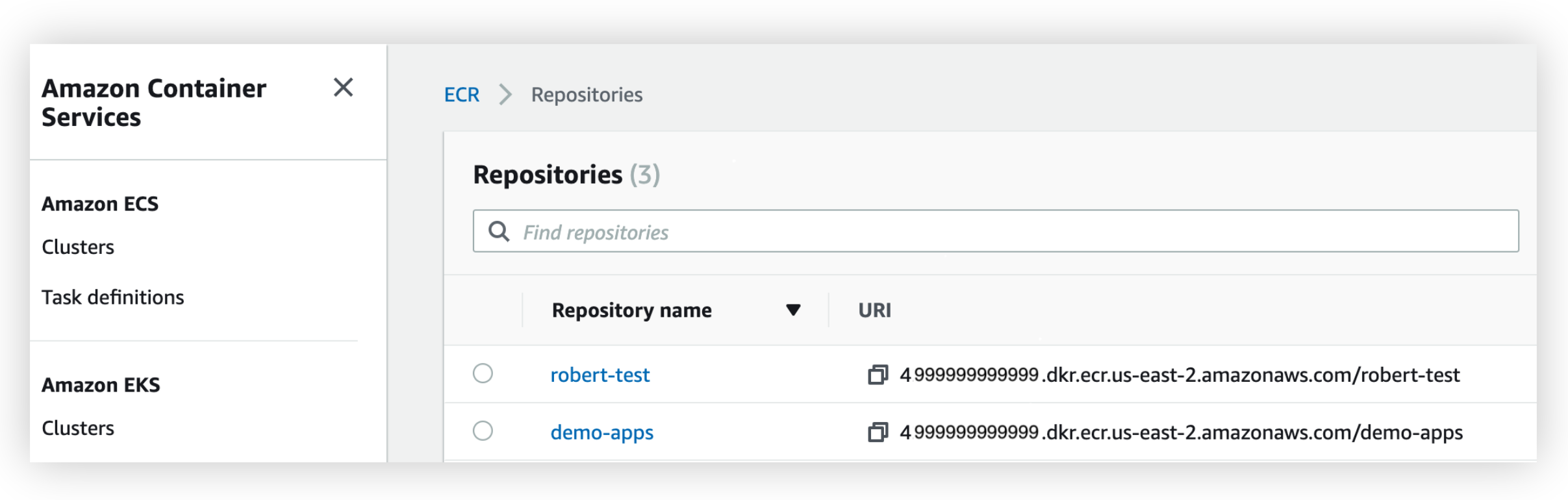Click the Repositories breadcrumb item
This screenshot has height=500, width=1568.
587,95
